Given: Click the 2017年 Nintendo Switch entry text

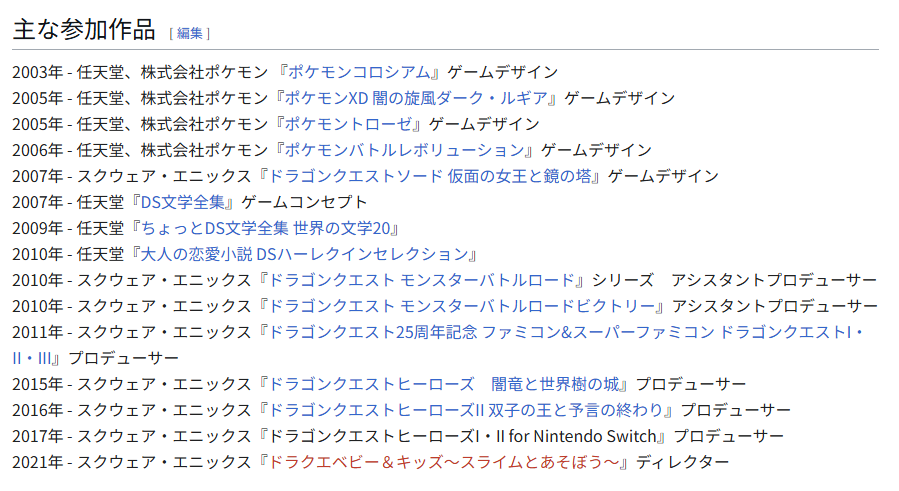Looking at the screenshot, I should (x=463, y=436).
